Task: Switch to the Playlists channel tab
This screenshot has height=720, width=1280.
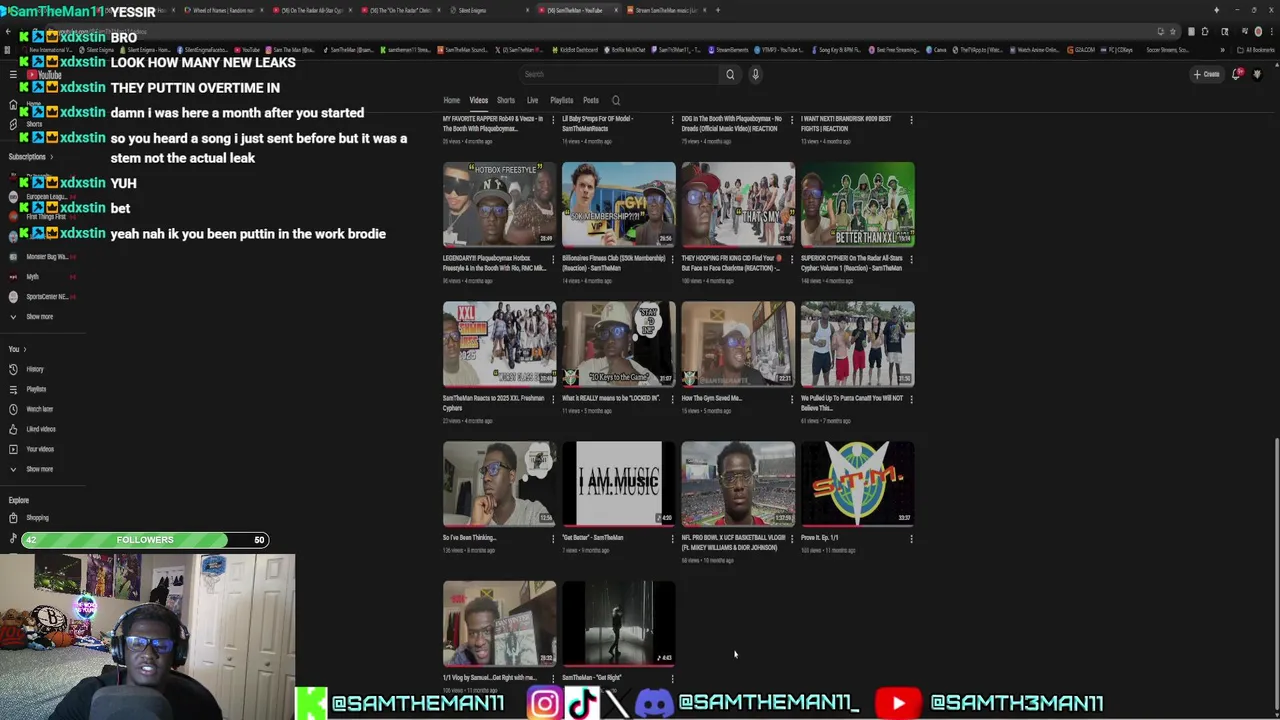Action: (561, 100)
